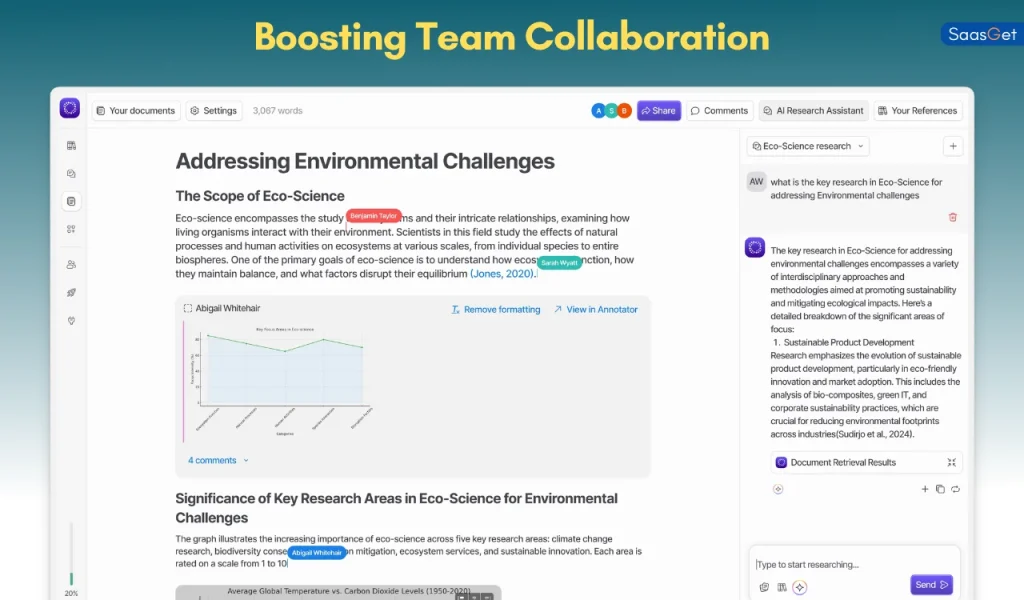The height and width of the screenshot is (600, 1024).
Task: Regenerate the AI response
Action: (955, 489)
